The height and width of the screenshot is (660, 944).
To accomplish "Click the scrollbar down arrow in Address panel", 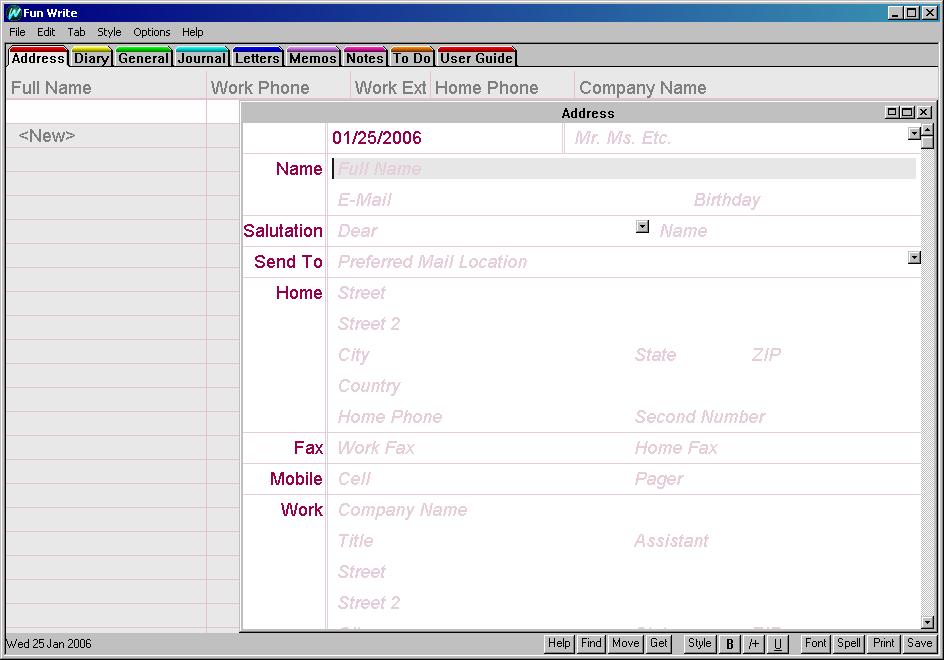I will coord(928,623).
